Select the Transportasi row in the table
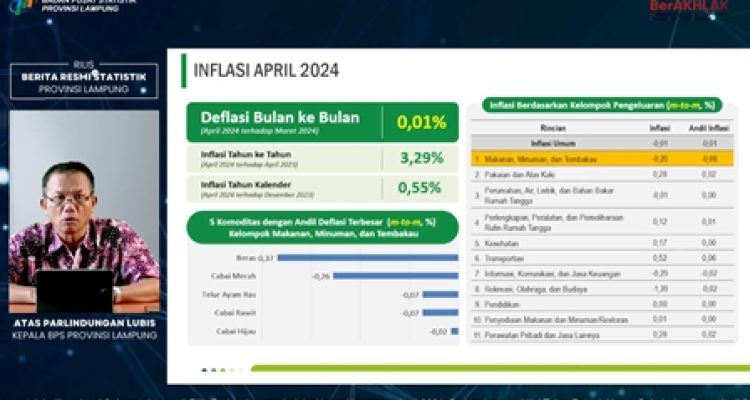This screenshot has width=750, height=400. 602,257
